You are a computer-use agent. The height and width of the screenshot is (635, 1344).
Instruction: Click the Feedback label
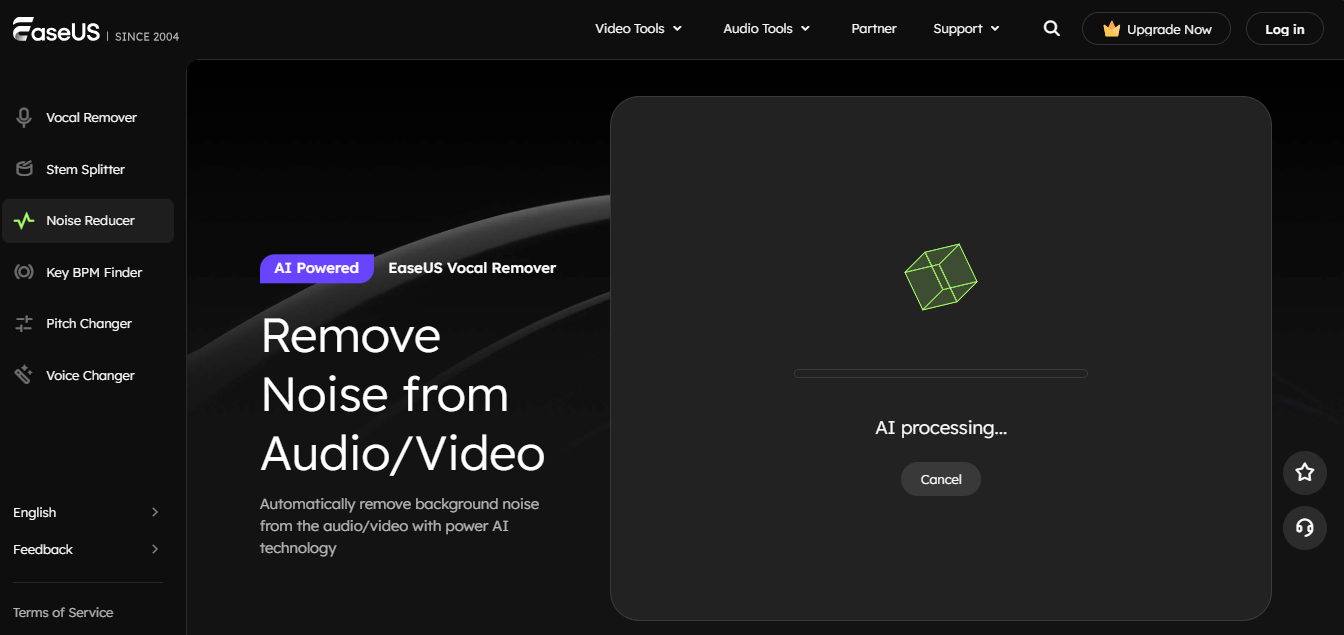point(43,549)
